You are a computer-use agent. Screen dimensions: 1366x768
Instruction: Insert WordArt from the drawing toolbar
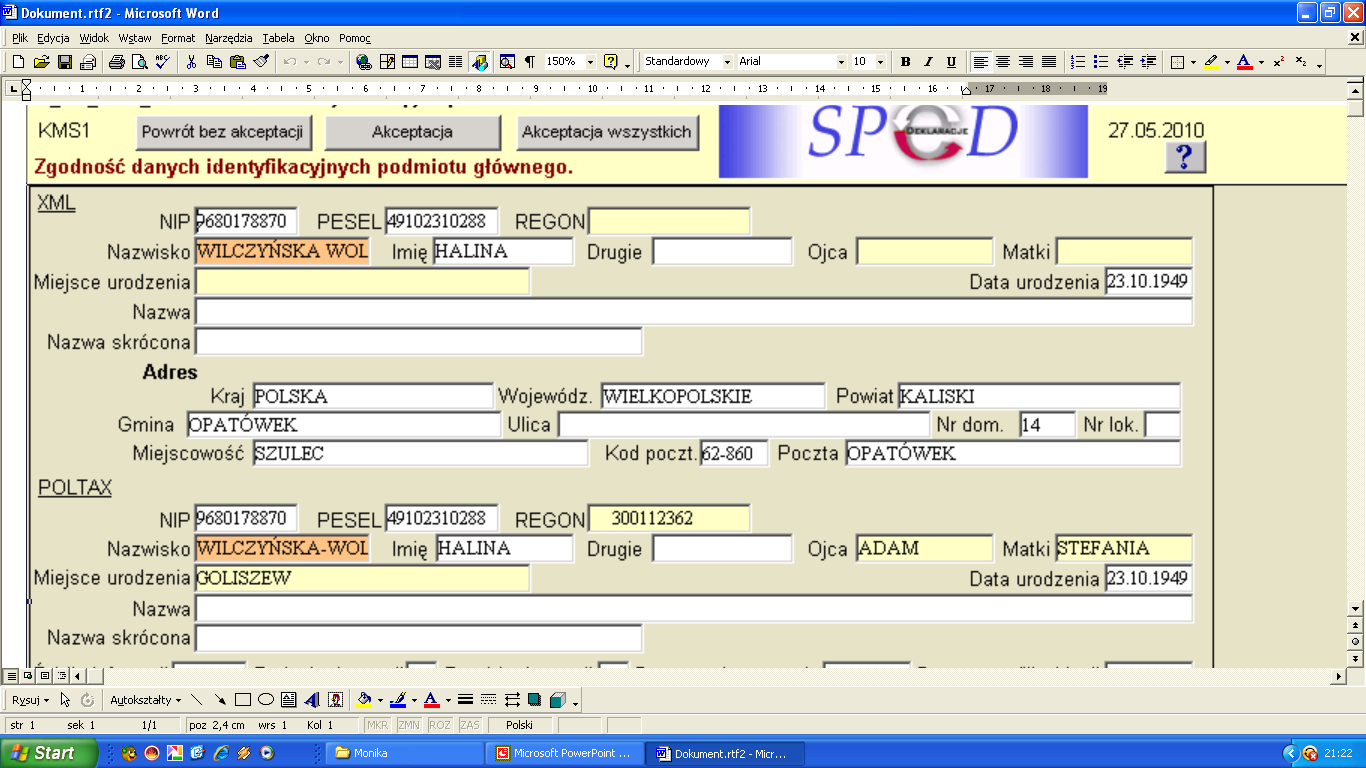click(312, 700)
